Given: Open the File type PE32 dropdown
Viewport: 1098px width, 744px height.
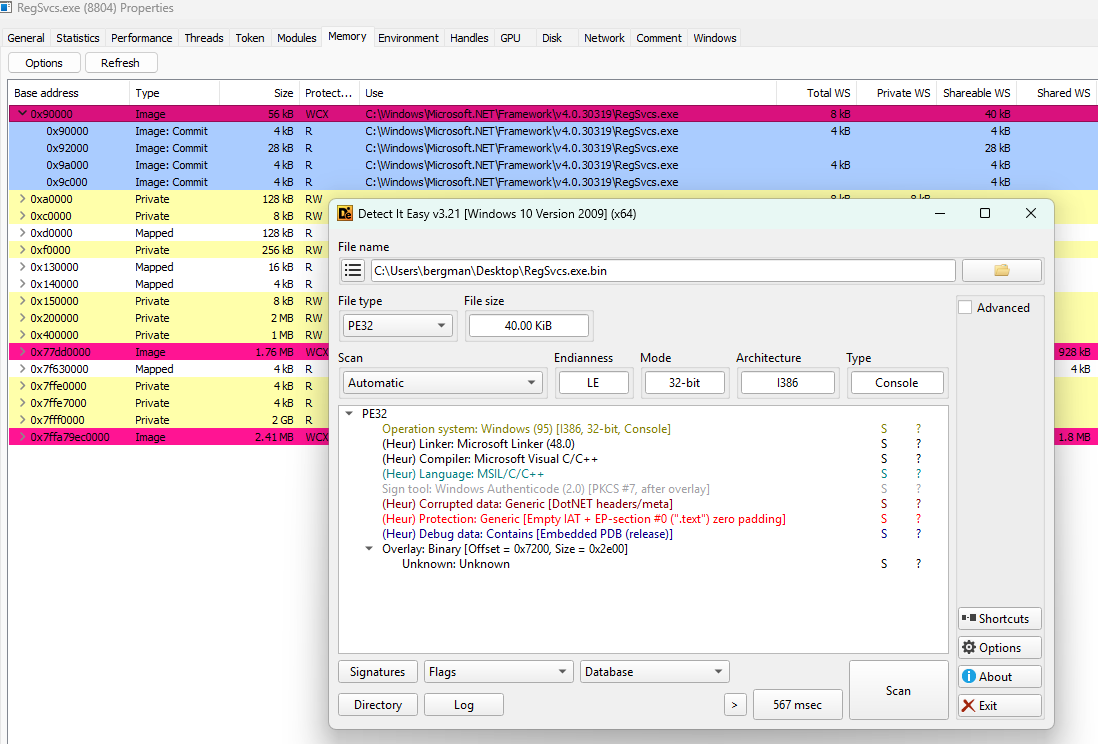Looking at the screenshot, I should tap(397, 326).
